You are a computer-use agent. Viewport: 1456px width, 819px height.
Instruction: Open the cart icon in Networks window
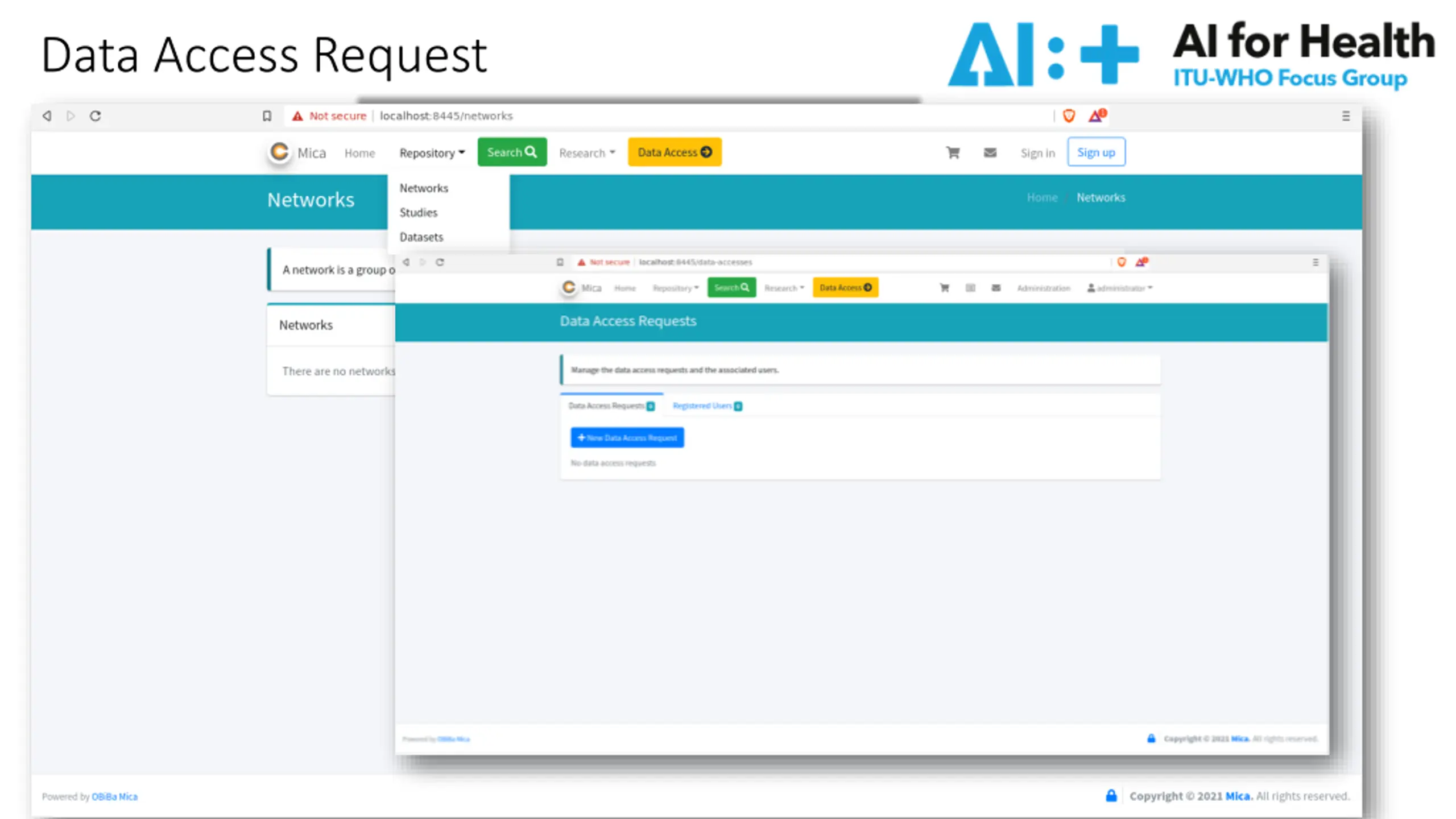(953, 152)
